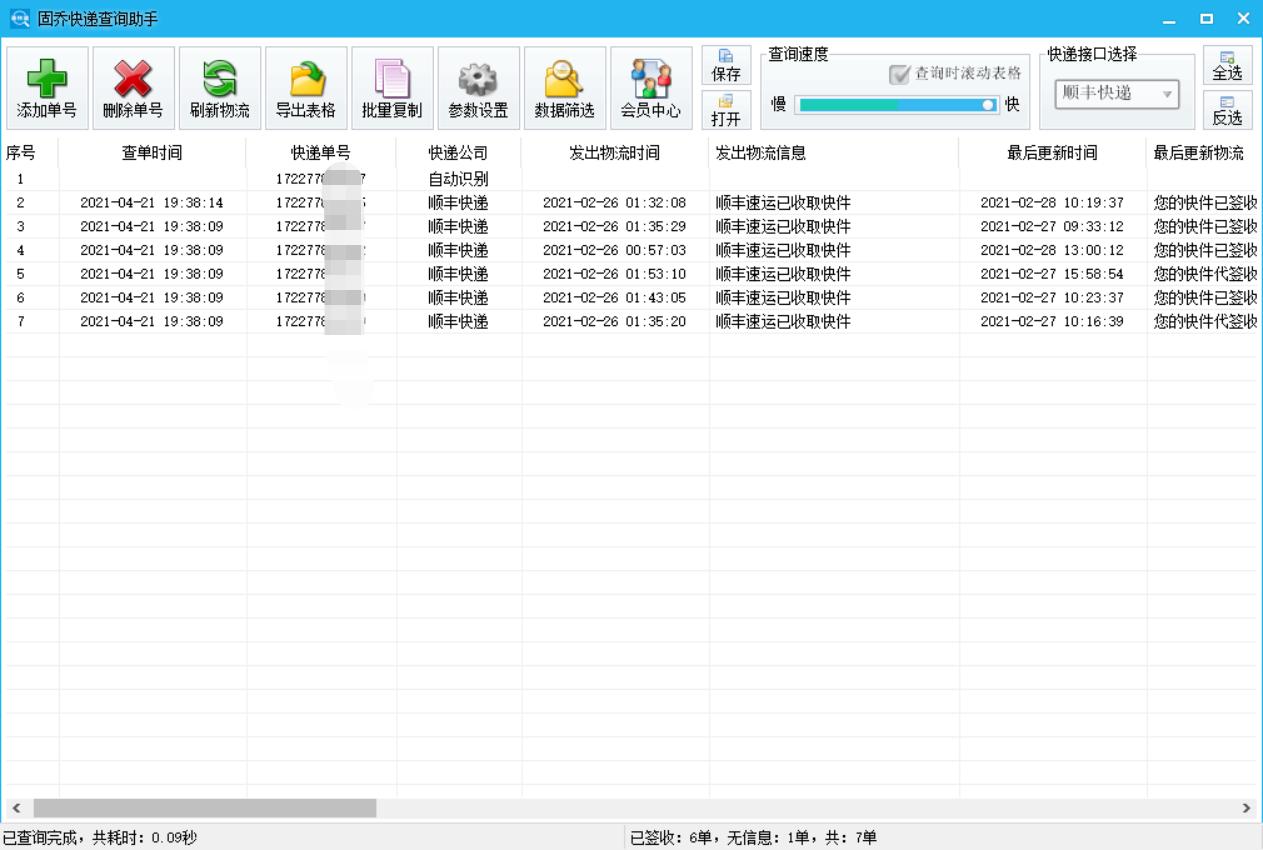This screenshot has height=850, width=1263.
Task: Click the 反选 invert-selection button
Action: point(1227,111)
